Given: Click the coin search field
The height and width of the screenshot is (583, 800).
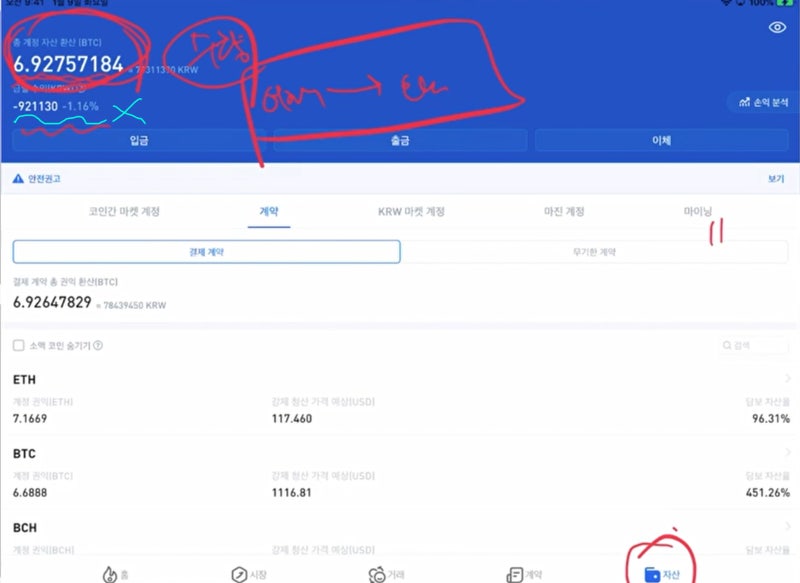Looking at the screenshot, I should click(753, 345).
